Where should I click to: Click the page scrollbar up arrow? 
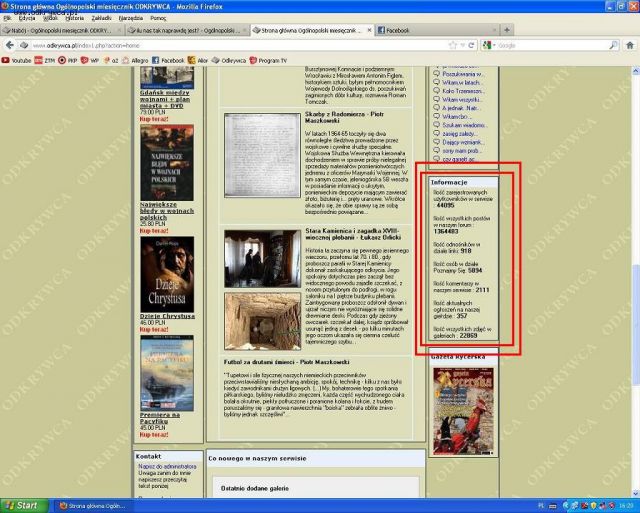[x=636, y=71]
